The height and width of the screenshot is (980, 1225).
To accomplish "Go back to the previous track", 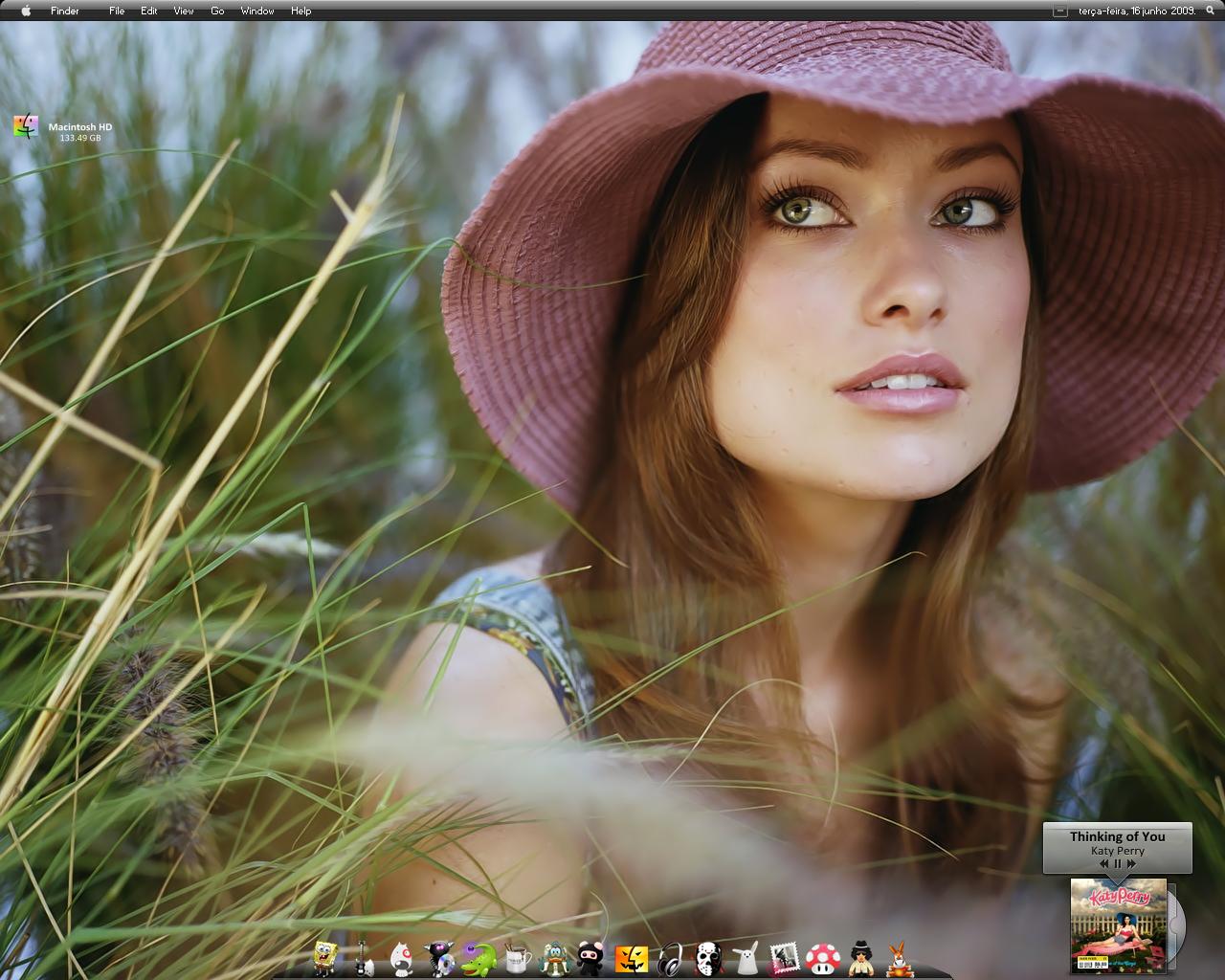I will pyautogui.click(x=1103, y=863).
